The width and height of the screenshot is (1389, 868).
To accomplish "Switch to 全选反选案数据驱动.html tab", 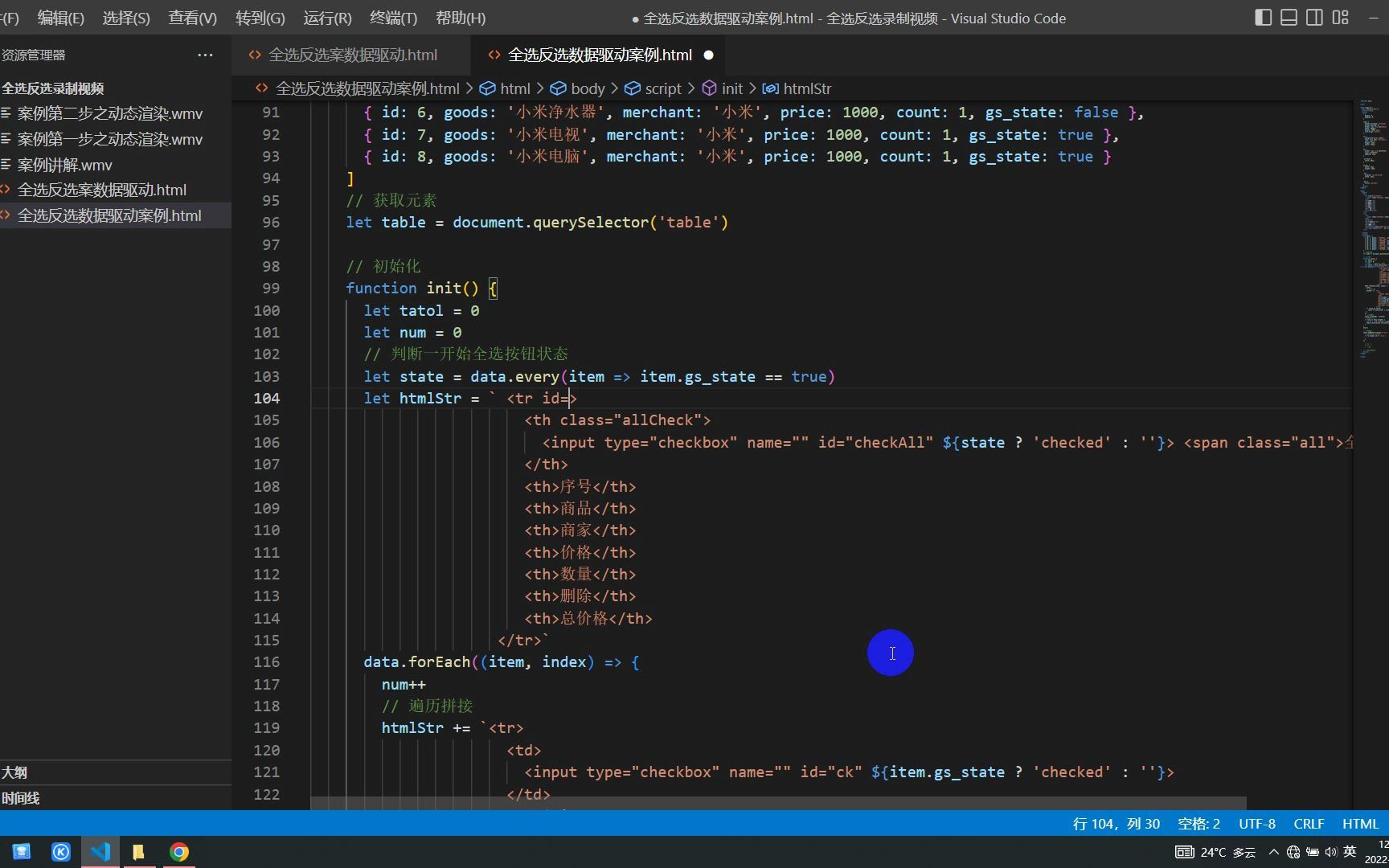I will [353, 55].
